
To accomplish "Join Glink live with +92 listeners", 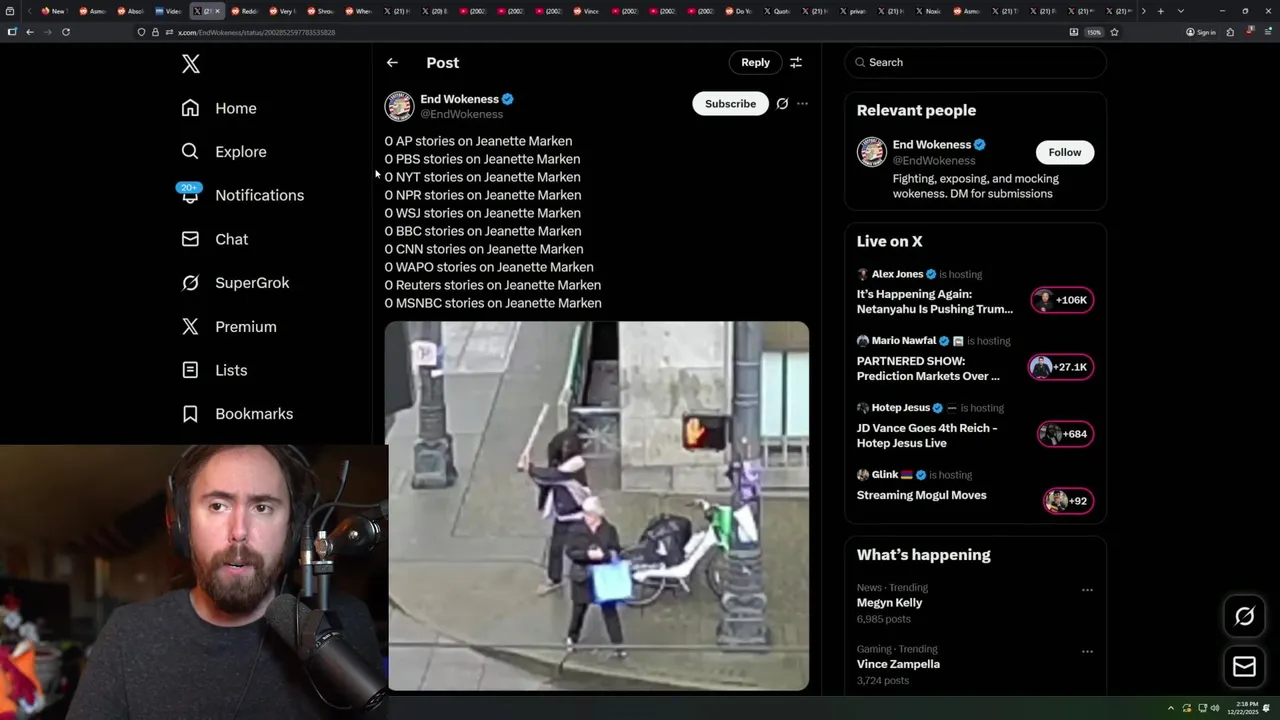I will point(1068,501).
